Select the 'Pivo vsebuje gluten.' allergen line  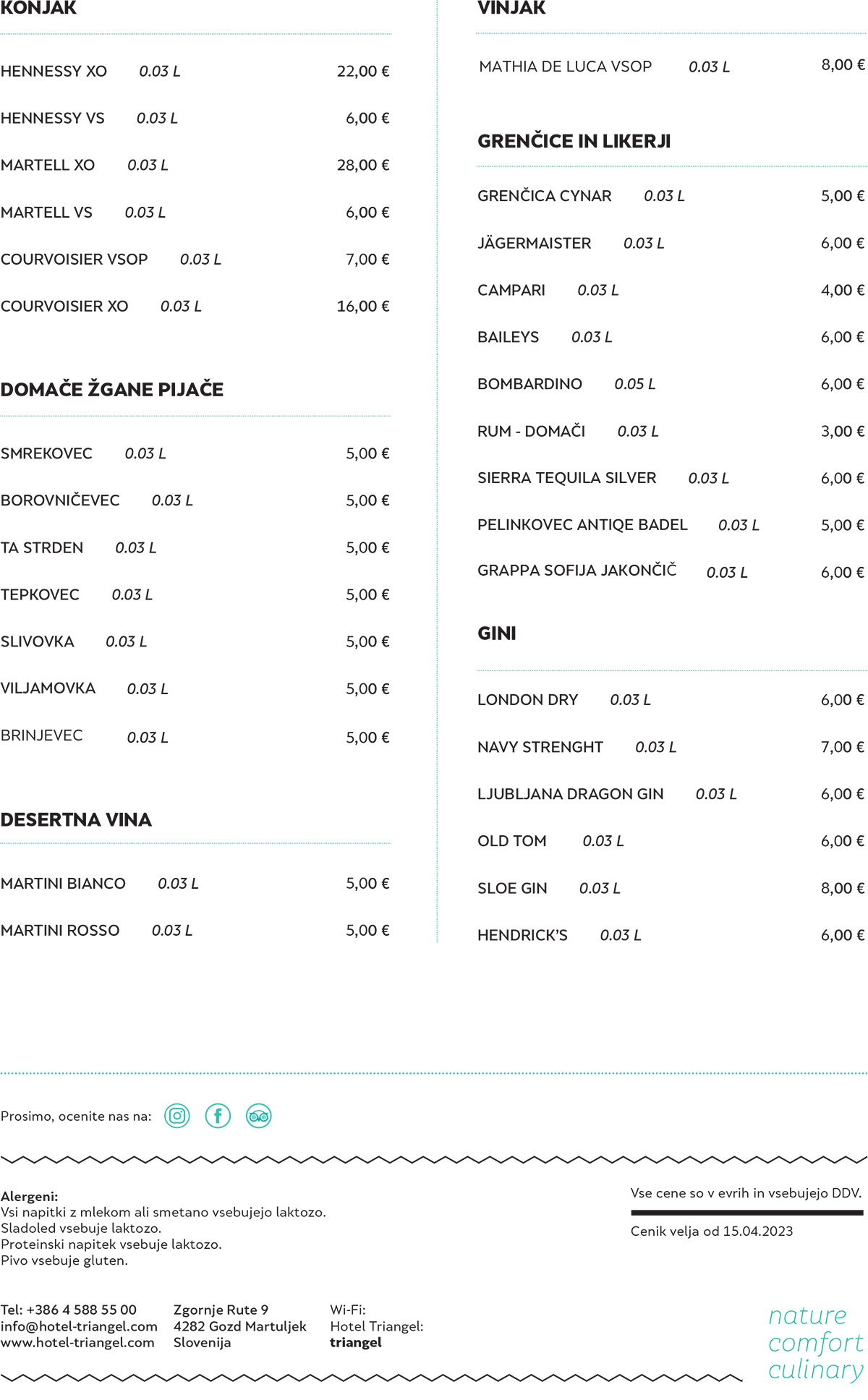(x=64, y=1260)
